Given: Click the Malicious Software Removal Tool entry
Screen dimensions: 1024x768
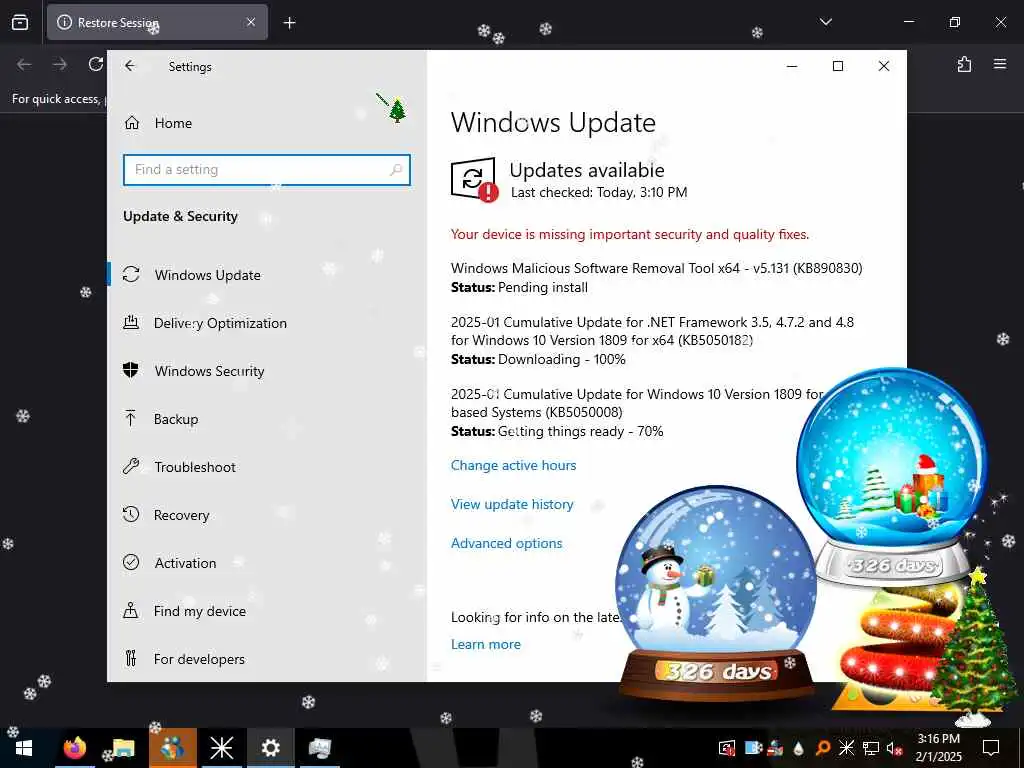Looking at the screenshot, I should [656, 268].
